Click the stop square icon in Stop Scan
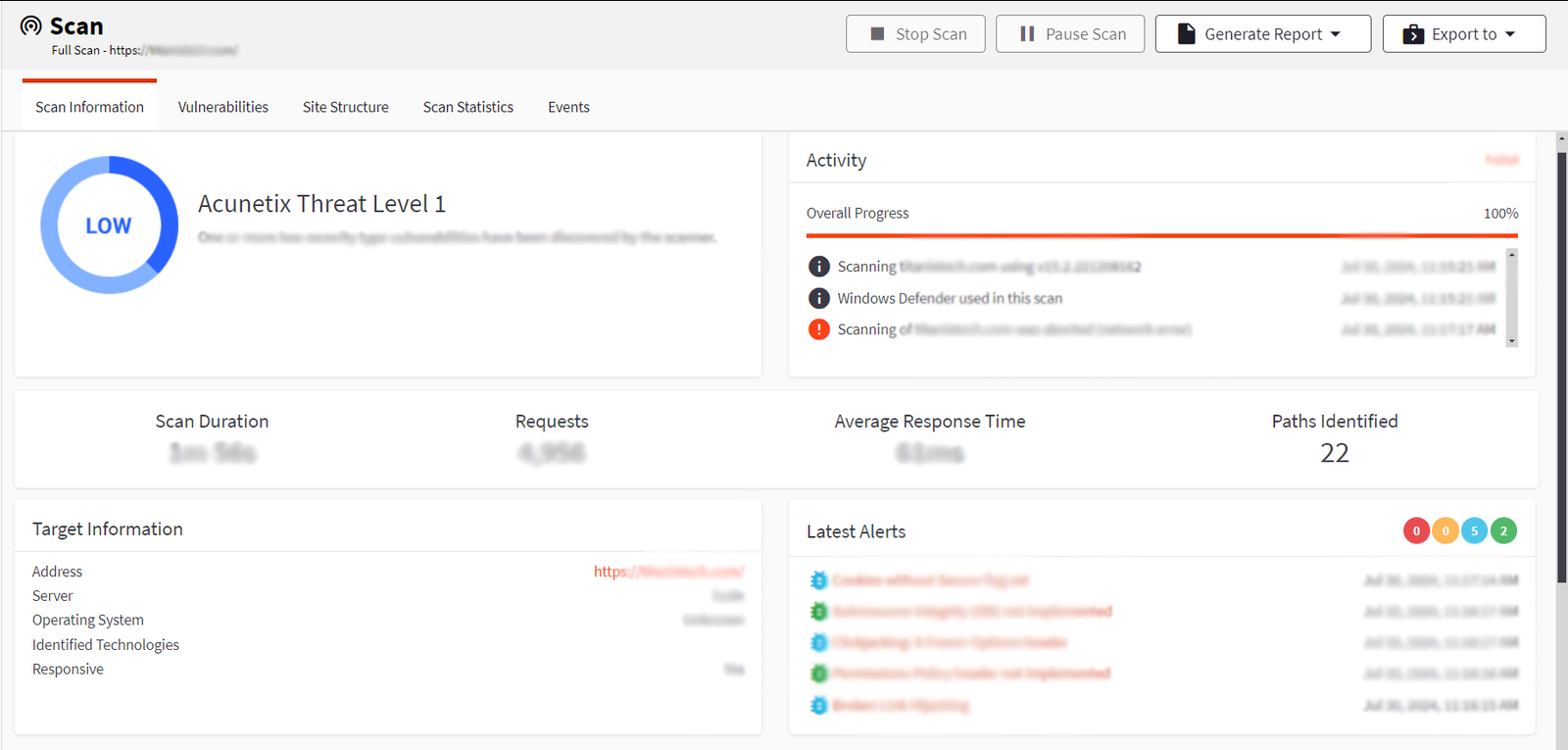1568x750 pixels. pyautogui.click(x=877, y=34)
